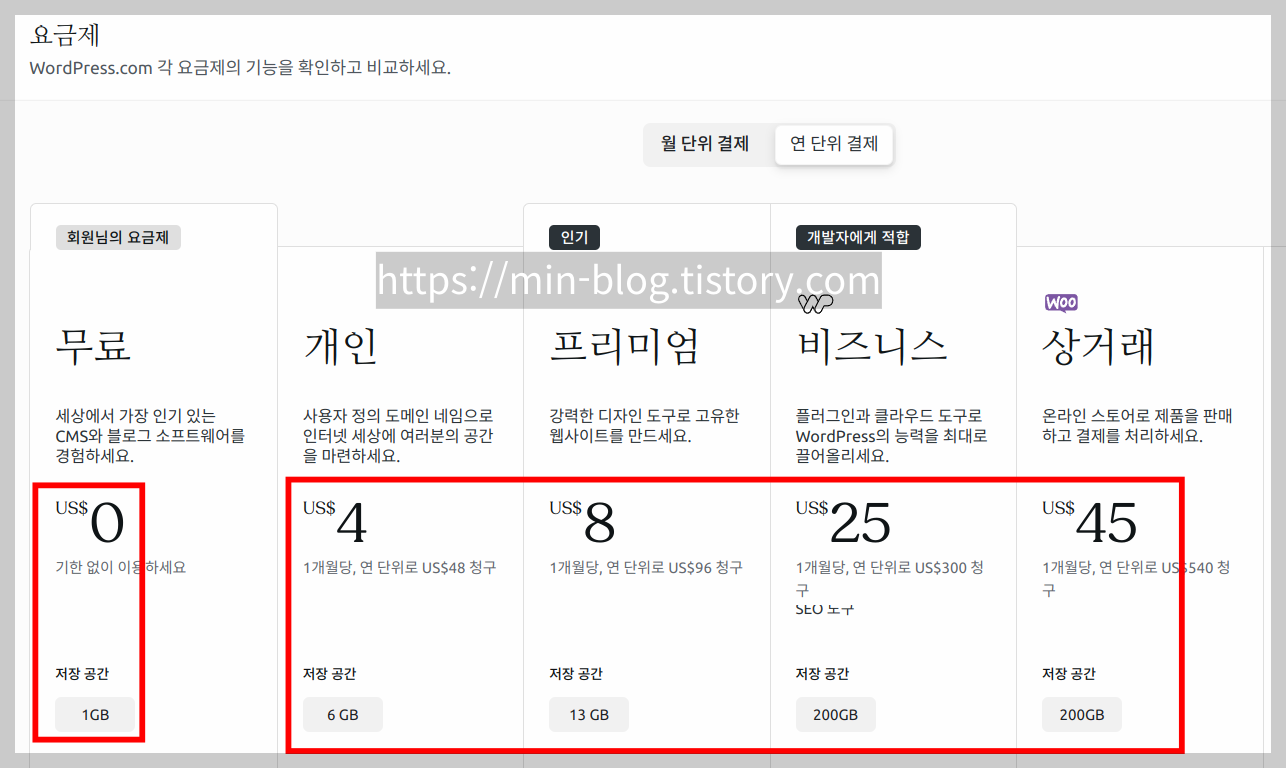Click the 개인 plan domain description
Viewport: 1286px width, 768px height.
398,435
